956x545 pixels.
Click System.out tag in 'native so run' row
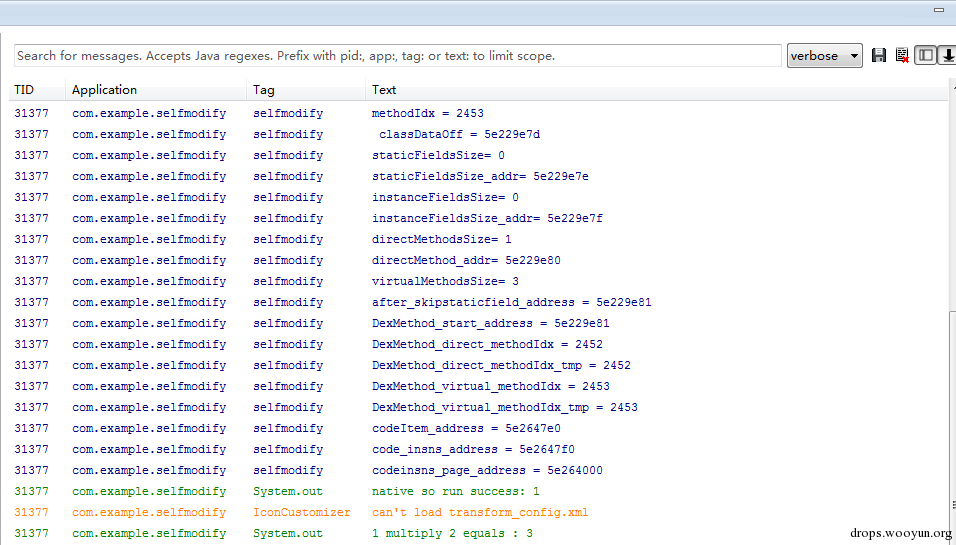pyautogui.click(x=288, y=491)
